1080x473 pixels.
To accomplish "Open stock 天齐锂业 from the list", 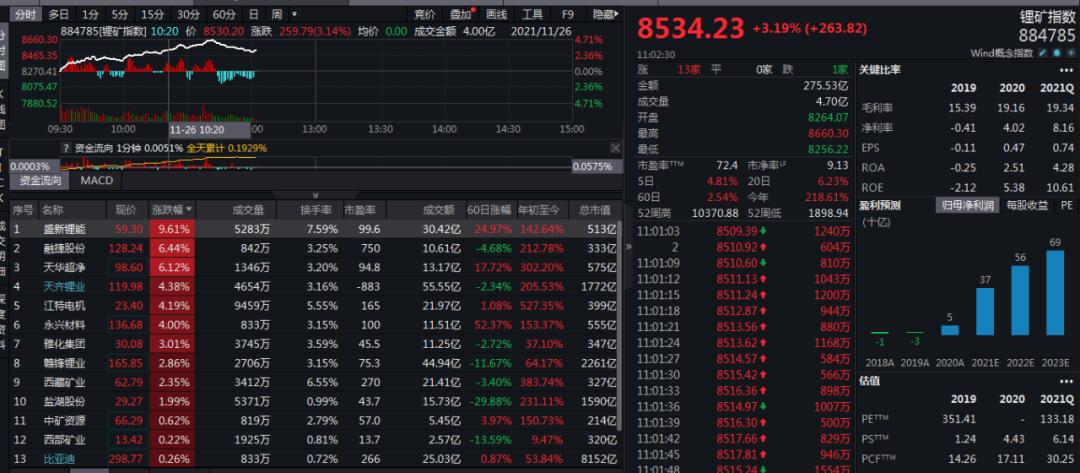I will coord(65,286).
